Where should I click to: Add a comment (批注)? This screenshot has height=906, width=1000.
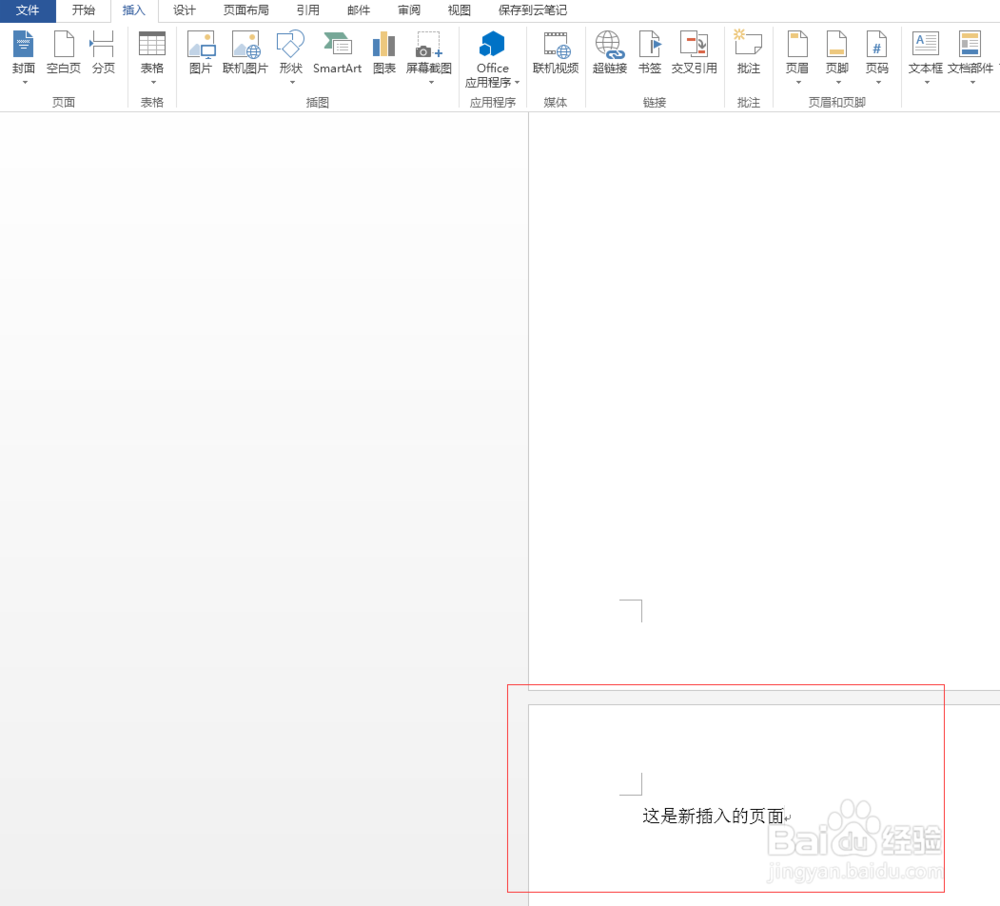point(748,53)
